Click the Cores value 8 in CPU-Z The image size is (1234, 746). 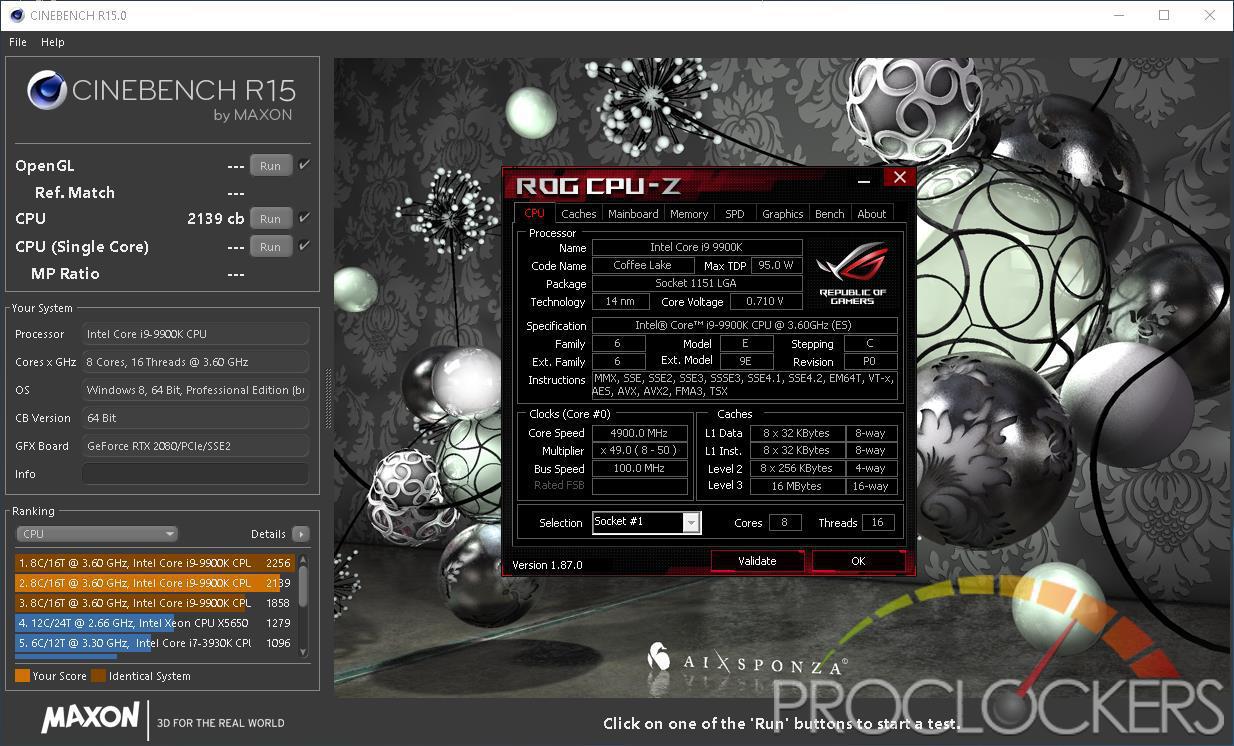coord(785,523)
